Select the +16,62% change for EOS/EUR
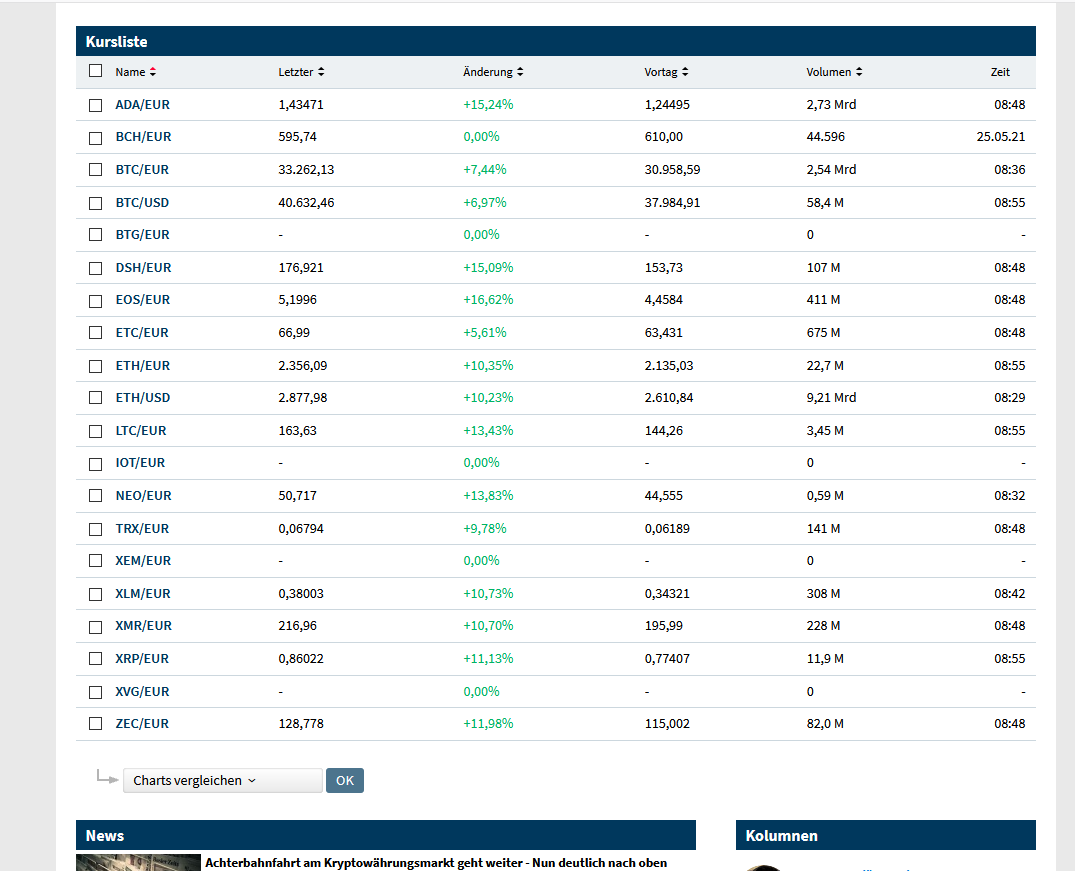This screenshot has height=871, width=1075. 488,300
